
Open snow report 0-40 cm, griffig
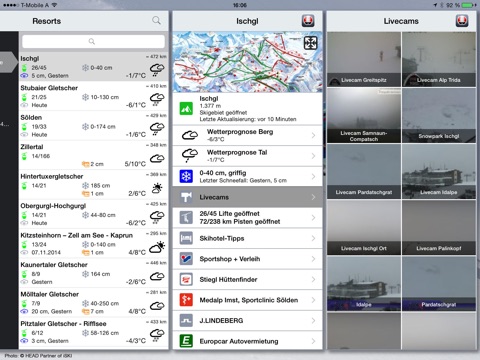247,176
